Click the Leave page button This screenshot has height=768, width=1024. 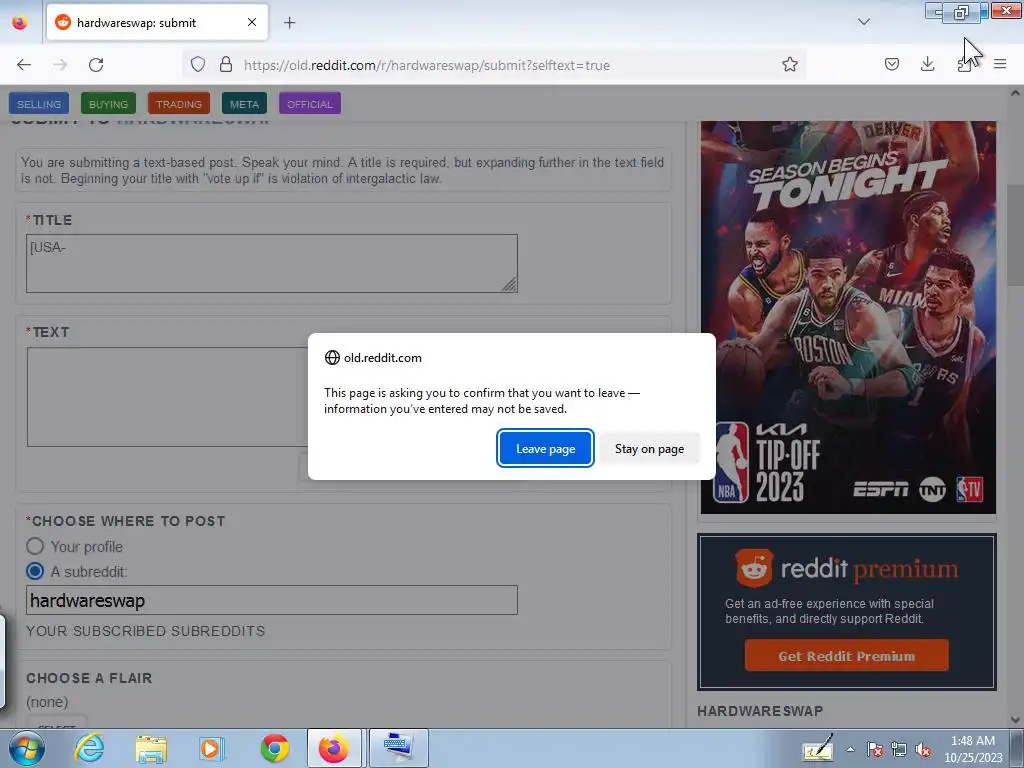545,449
